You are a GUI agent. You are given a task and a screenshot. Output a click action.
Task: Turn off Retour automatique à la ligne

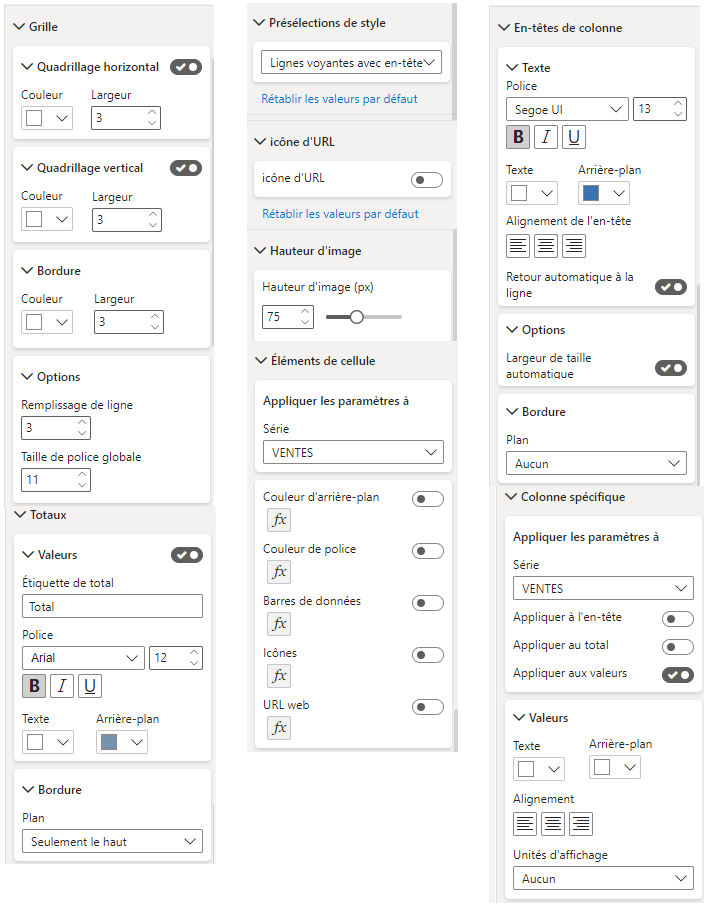coord(671,287)
